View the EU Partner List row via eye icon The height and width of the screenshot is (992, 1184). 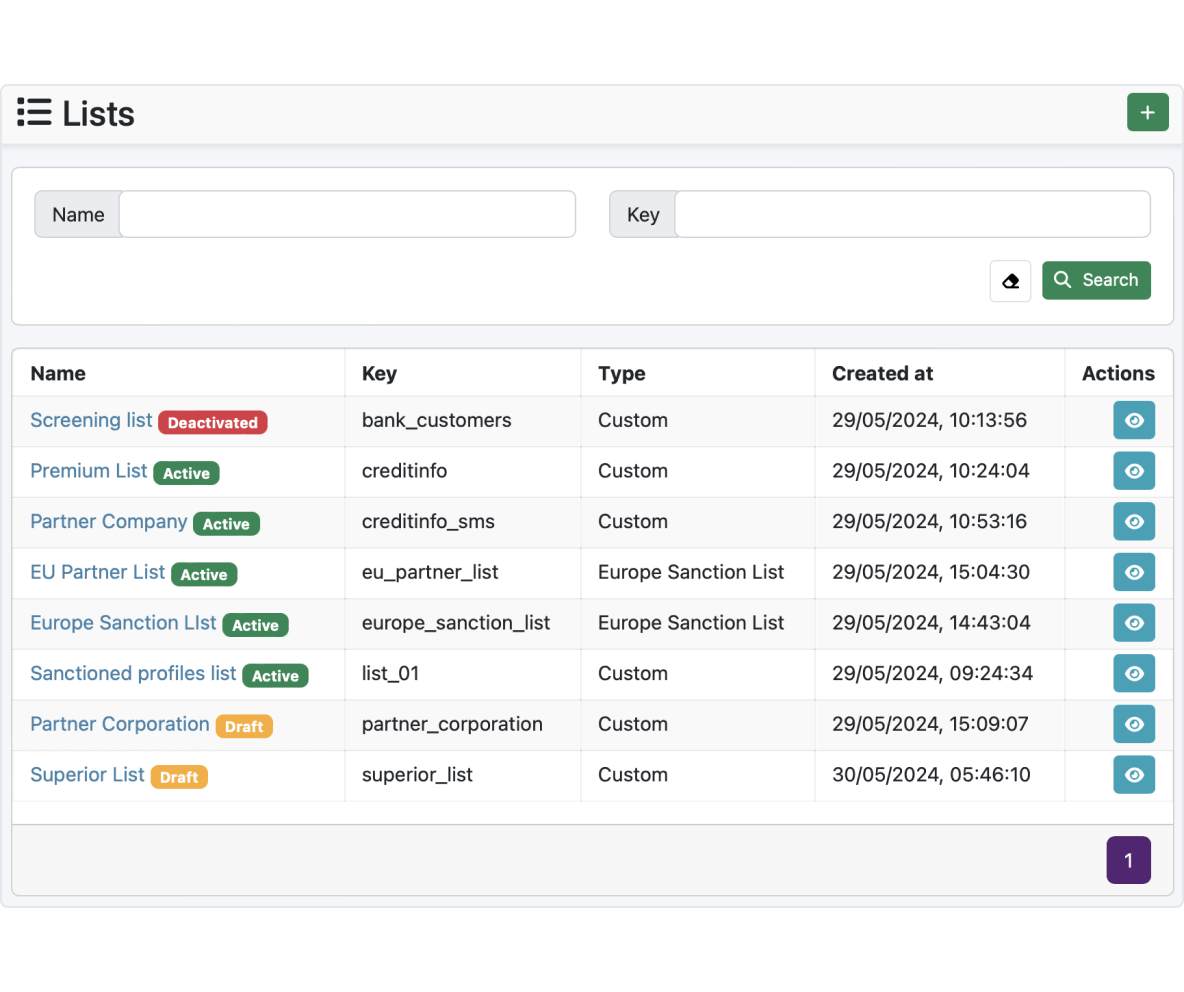tap(1133, 572)
